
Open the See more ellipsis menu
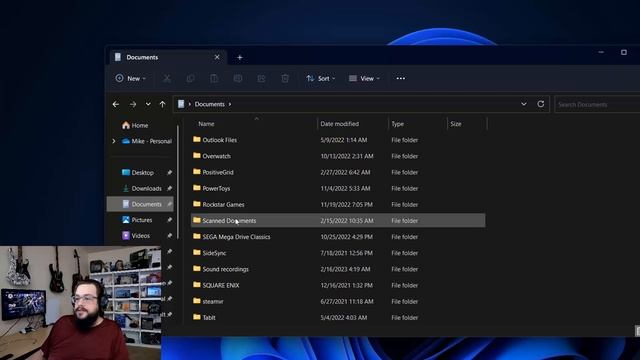[x=401, y=78]
